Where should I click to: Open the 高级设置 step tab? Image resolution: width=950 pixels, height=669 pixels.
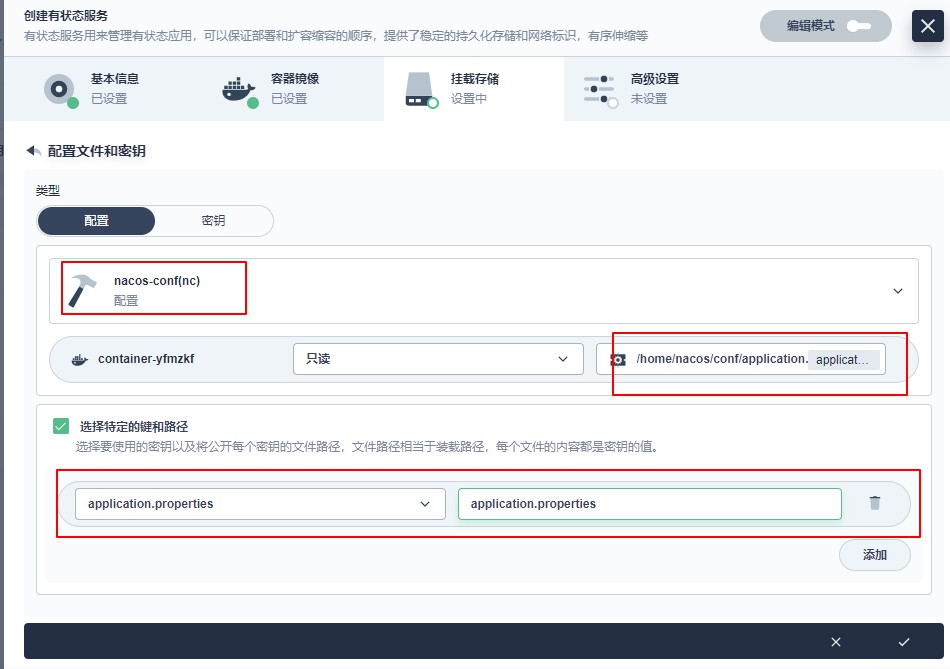[x=654, y=89]
